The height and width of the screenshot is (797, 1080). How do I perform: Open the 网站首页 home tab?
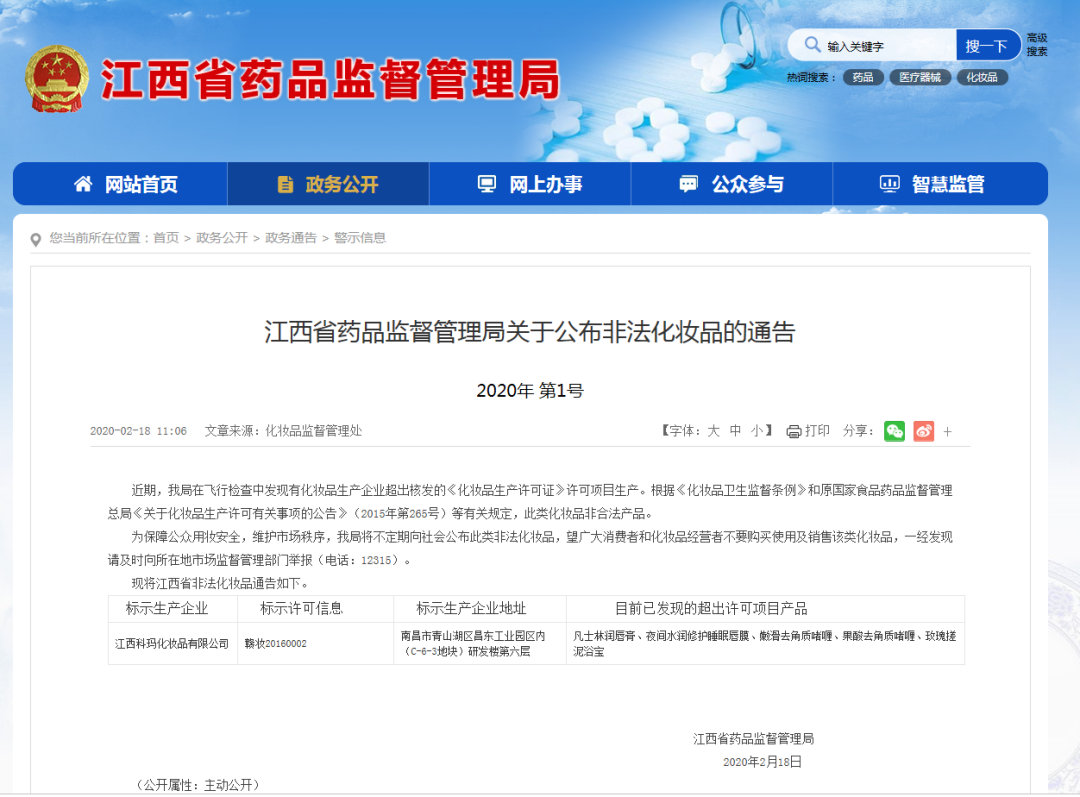pos(126,184)
